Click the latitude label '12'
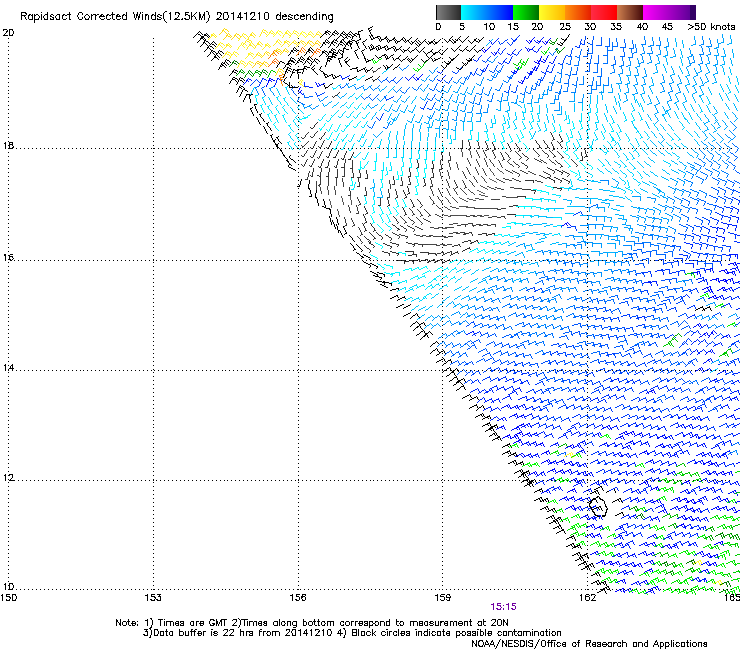Image resolution: width=740 pixels, height=650 pixels. (9, 478)
